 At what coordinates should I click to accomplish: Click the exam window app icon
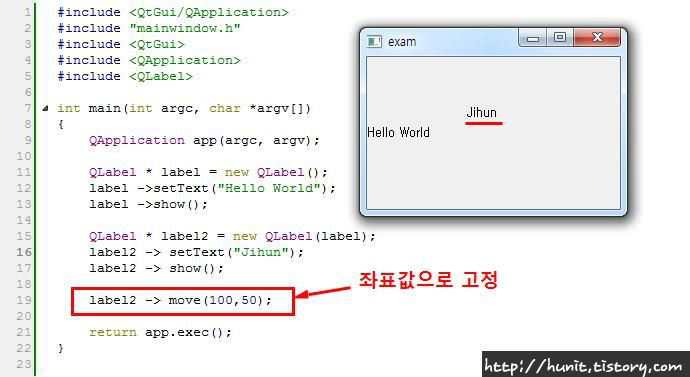[x=374, y=41]
